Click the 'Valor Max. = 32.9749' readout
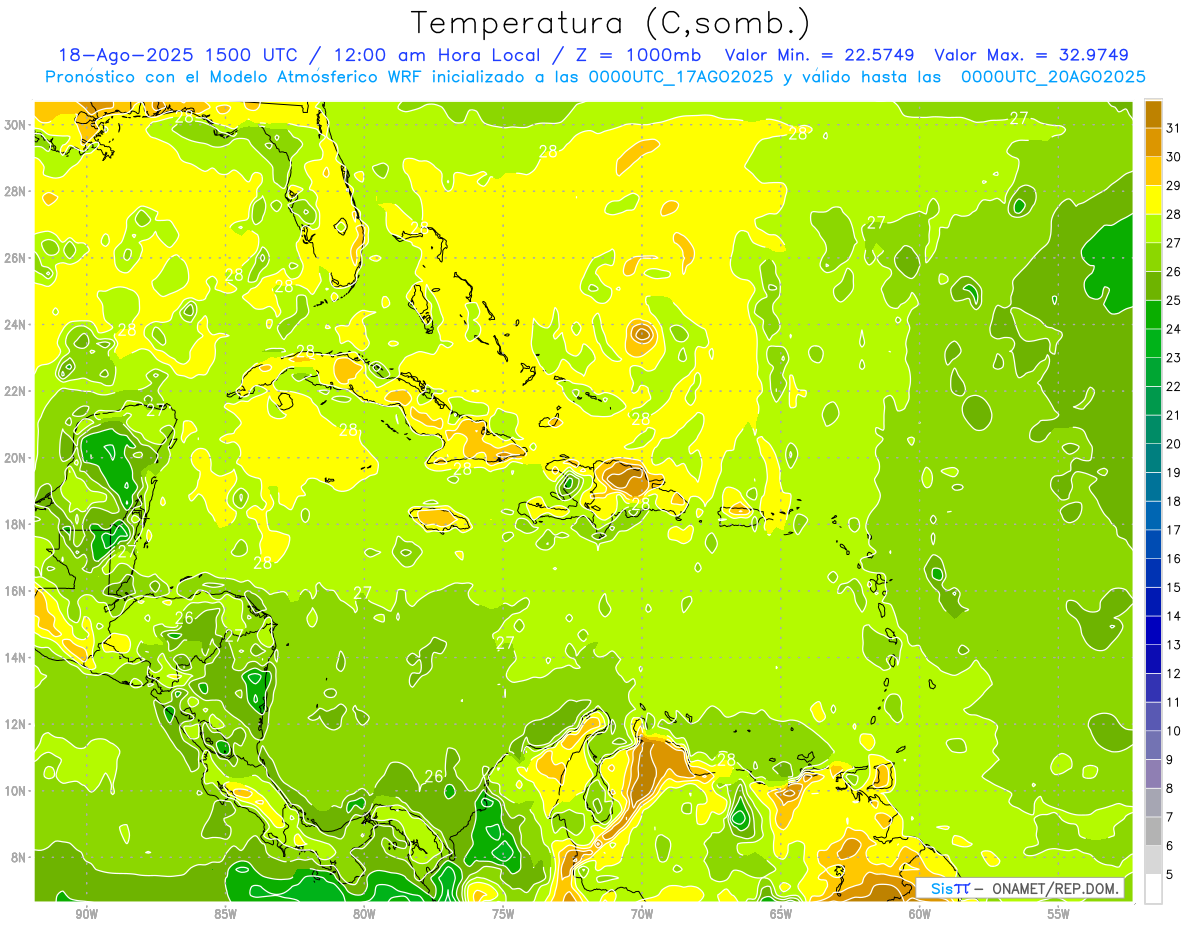The height and width of the screenshot is (927, 1200). [x=1032, y=55]
